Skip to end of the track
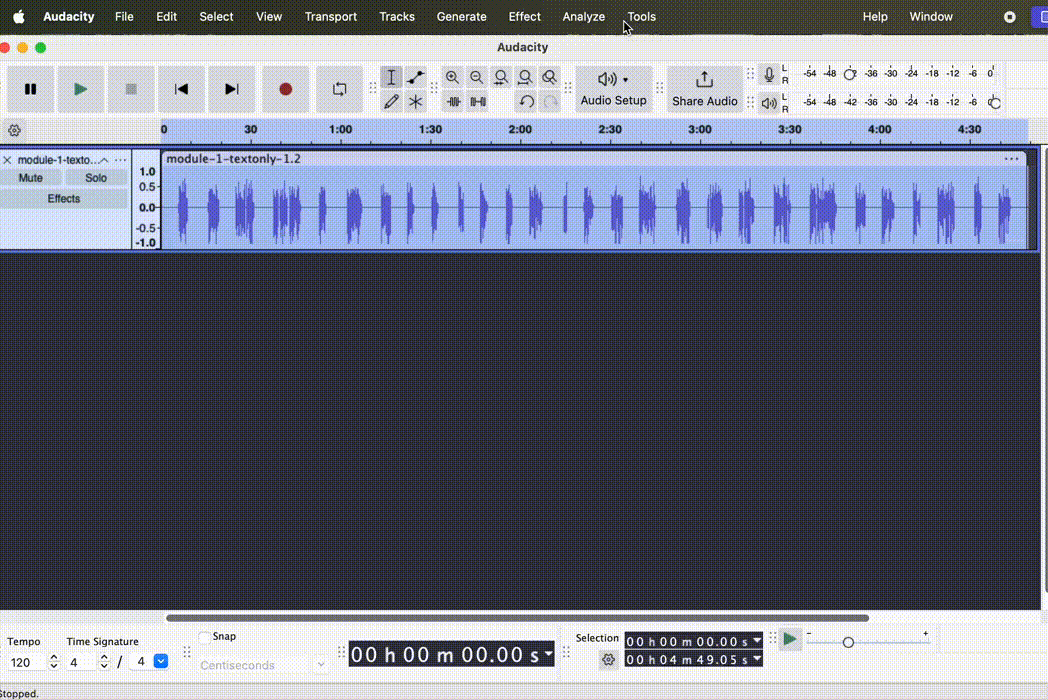 tap(231, 89)
